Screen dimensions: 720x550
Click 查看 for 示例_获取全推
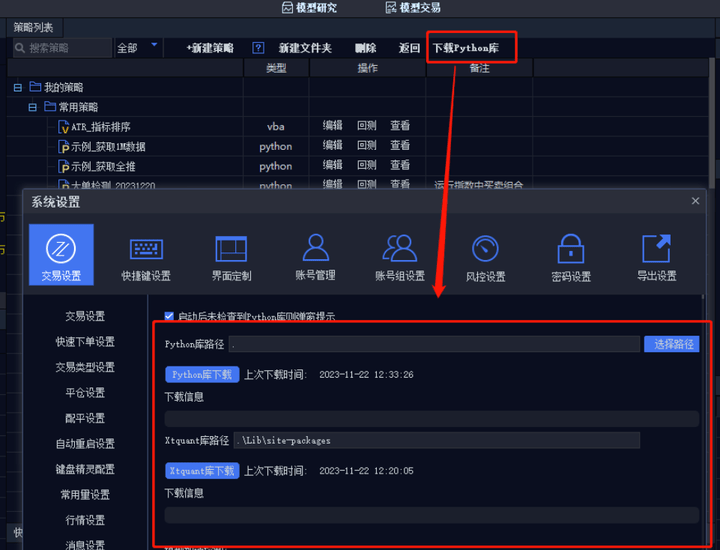pos(400,165)
